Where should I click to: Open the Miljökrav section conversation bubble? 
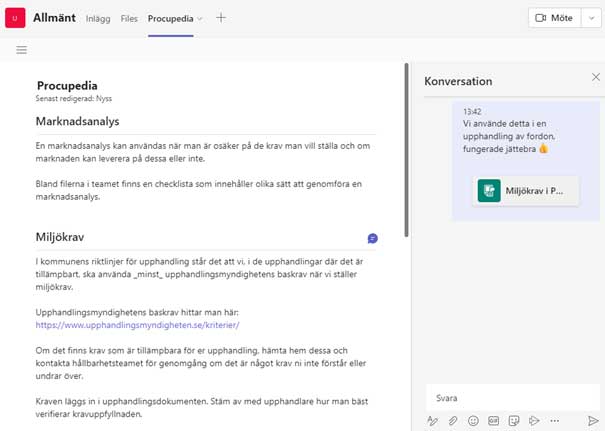point(373,238)
